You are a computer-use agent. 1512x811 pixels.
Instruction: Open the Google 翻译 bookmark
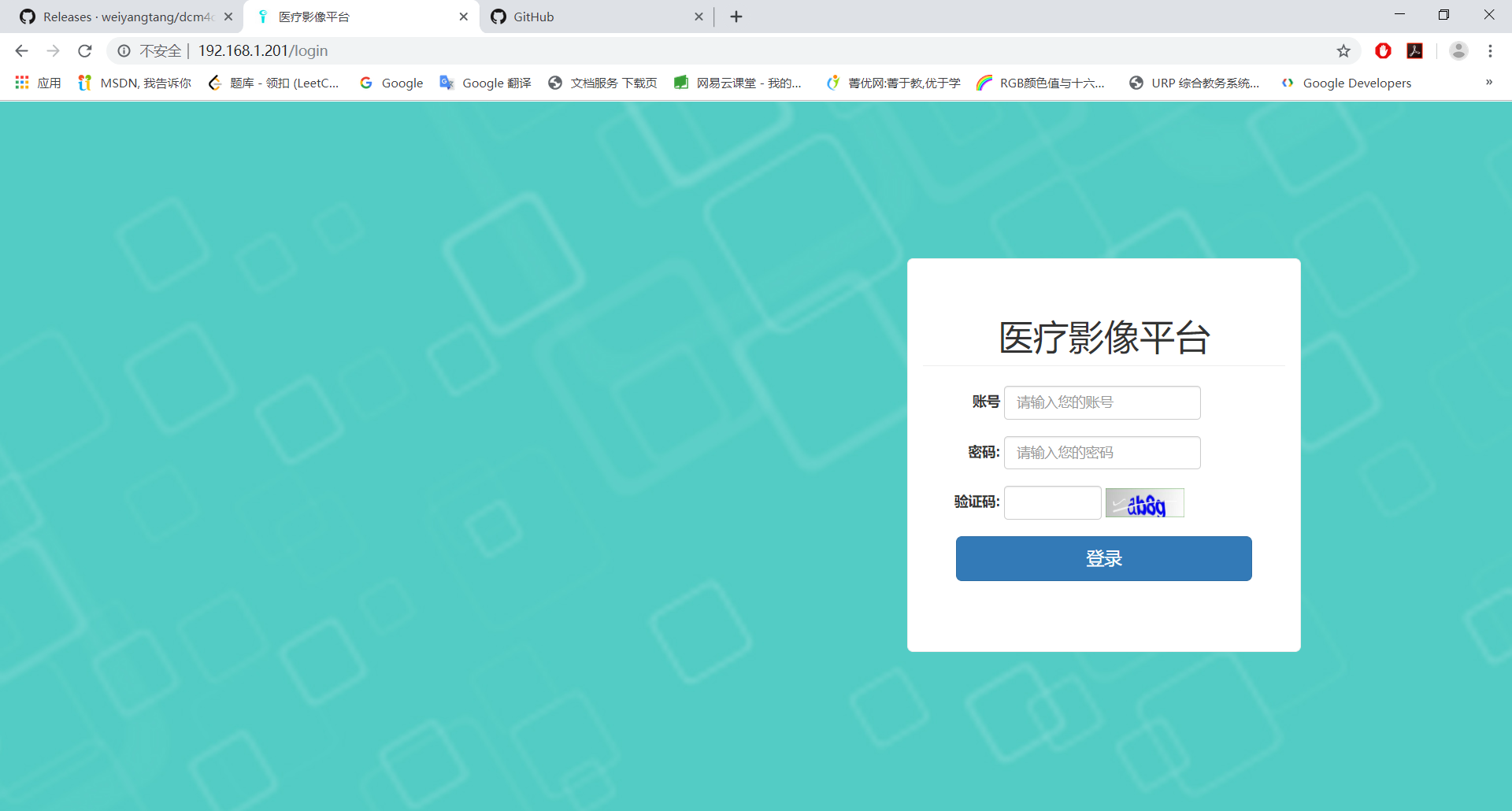click(x=485, y=83)
